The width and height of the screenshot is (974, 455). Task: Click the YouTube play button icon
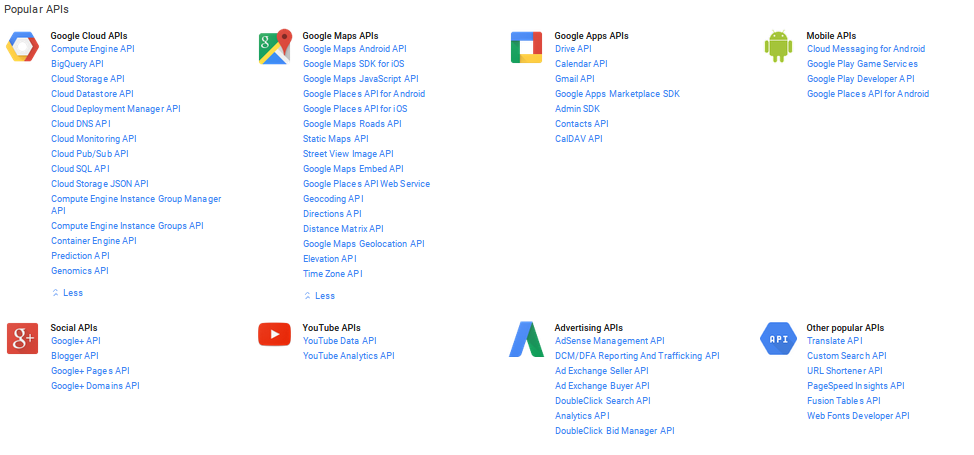coord(275,334)
